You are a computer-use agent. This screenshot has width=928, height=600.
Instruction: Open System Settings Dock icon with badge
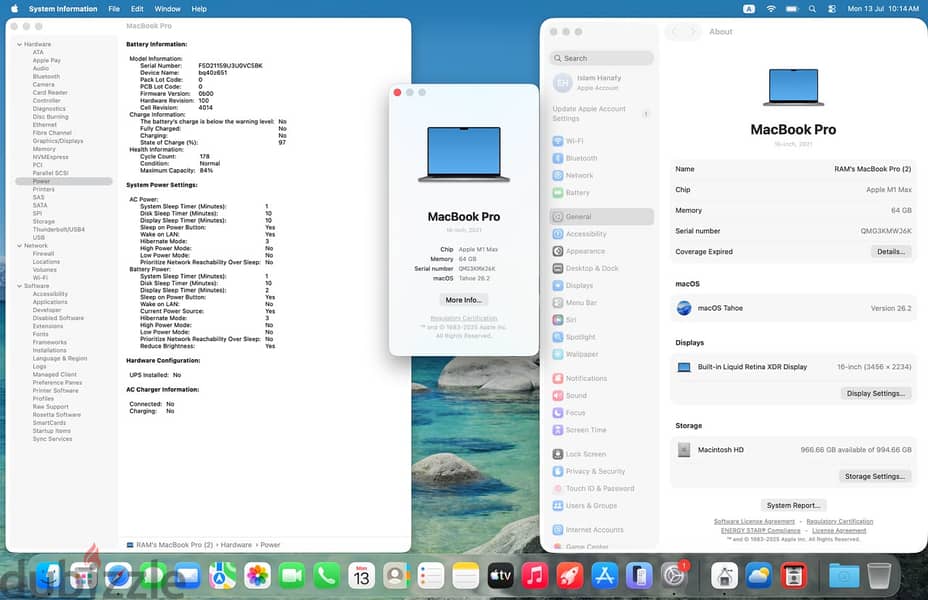[x=674, y=575]
